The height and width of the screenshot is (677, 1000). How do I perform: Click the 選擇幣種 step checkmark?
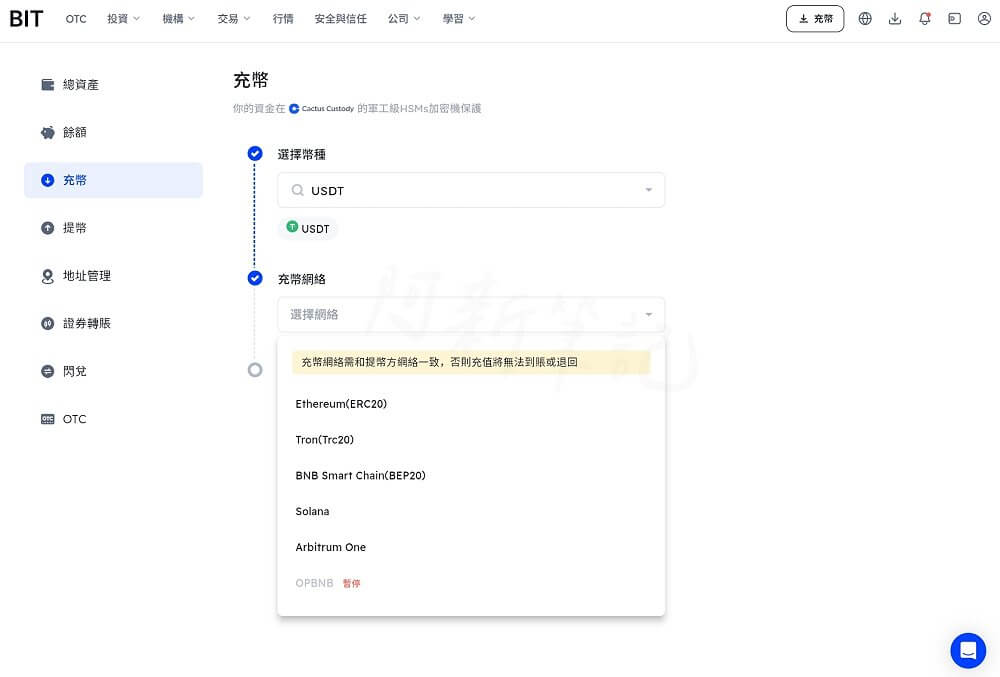click(x=254, y=153)
